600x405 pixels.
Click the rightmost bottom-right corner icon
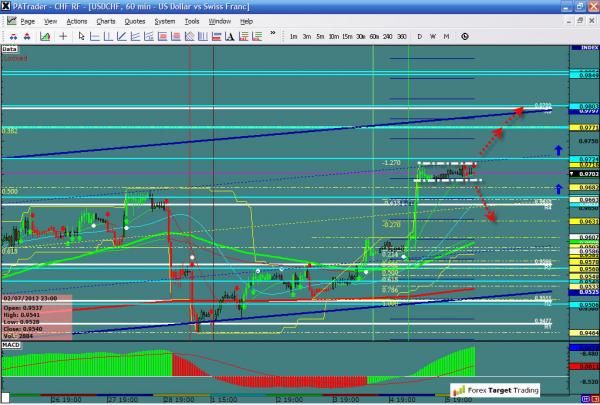click(595, 399)
